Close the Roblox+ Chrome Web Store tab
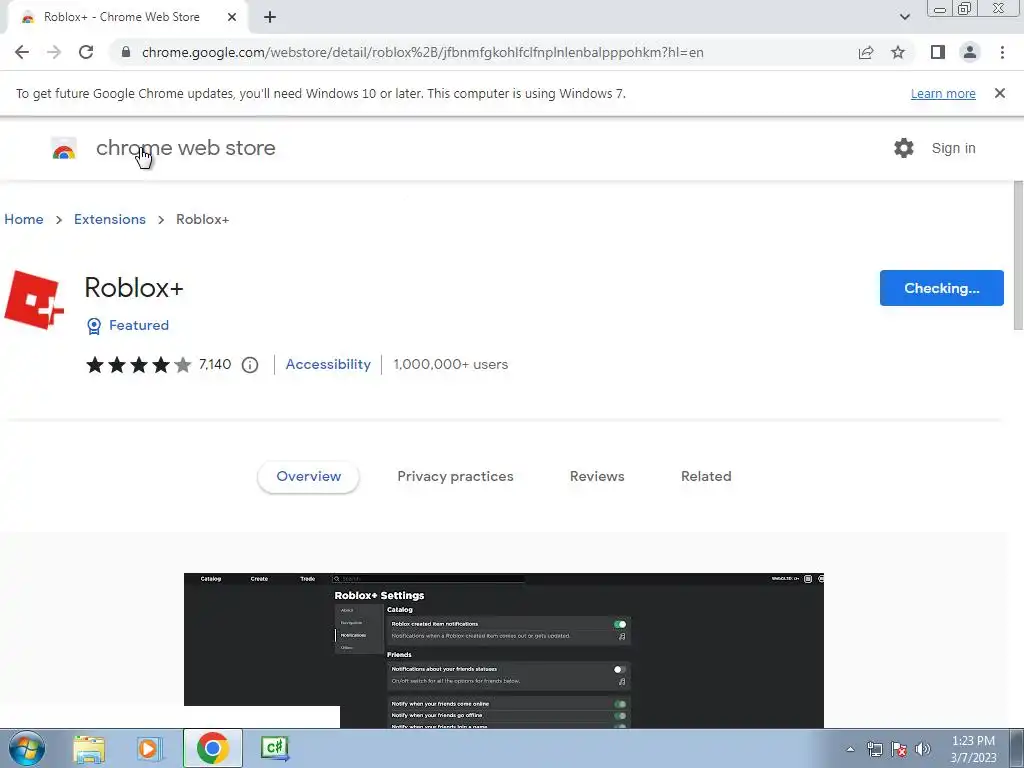The width and height of the screenshot is (1024, 768). 232,17
